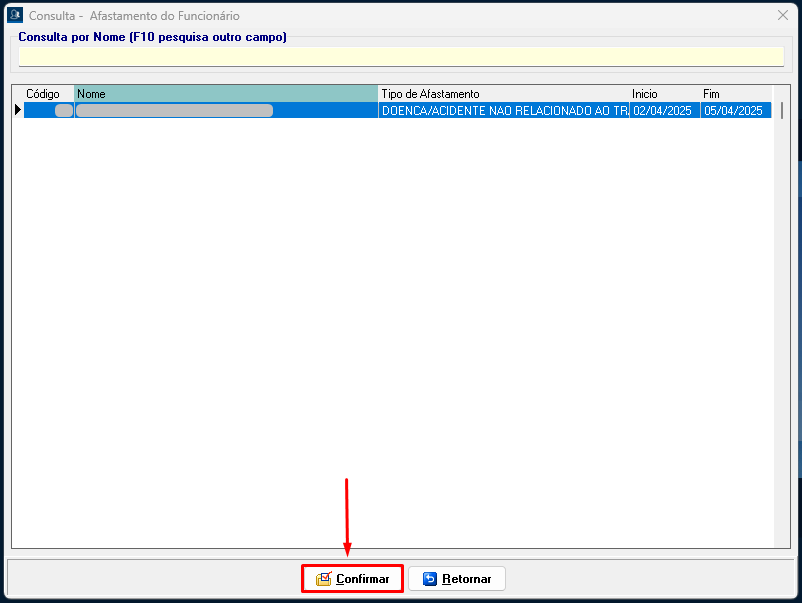The height and width of the screenshot is (603, 802).
Task: Select the code cell of the first row
Action: click(48, 111)
